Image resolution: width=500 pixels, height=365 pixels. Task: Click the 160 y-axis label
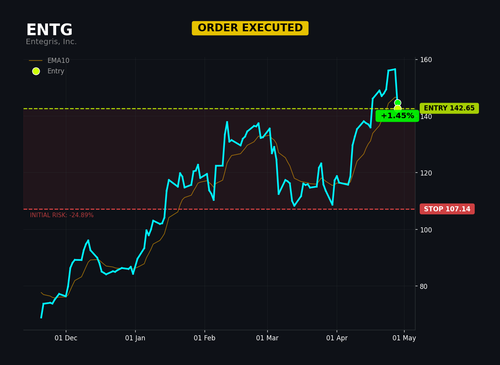point(426,60)
